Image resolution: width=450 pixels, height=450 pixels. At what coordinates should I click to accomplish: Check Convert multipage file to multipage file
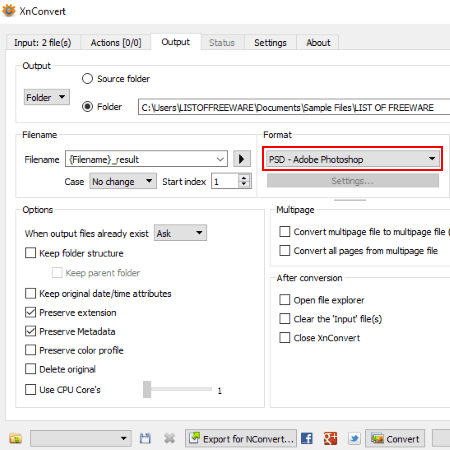pyautogui.click(x=285, y=231)
